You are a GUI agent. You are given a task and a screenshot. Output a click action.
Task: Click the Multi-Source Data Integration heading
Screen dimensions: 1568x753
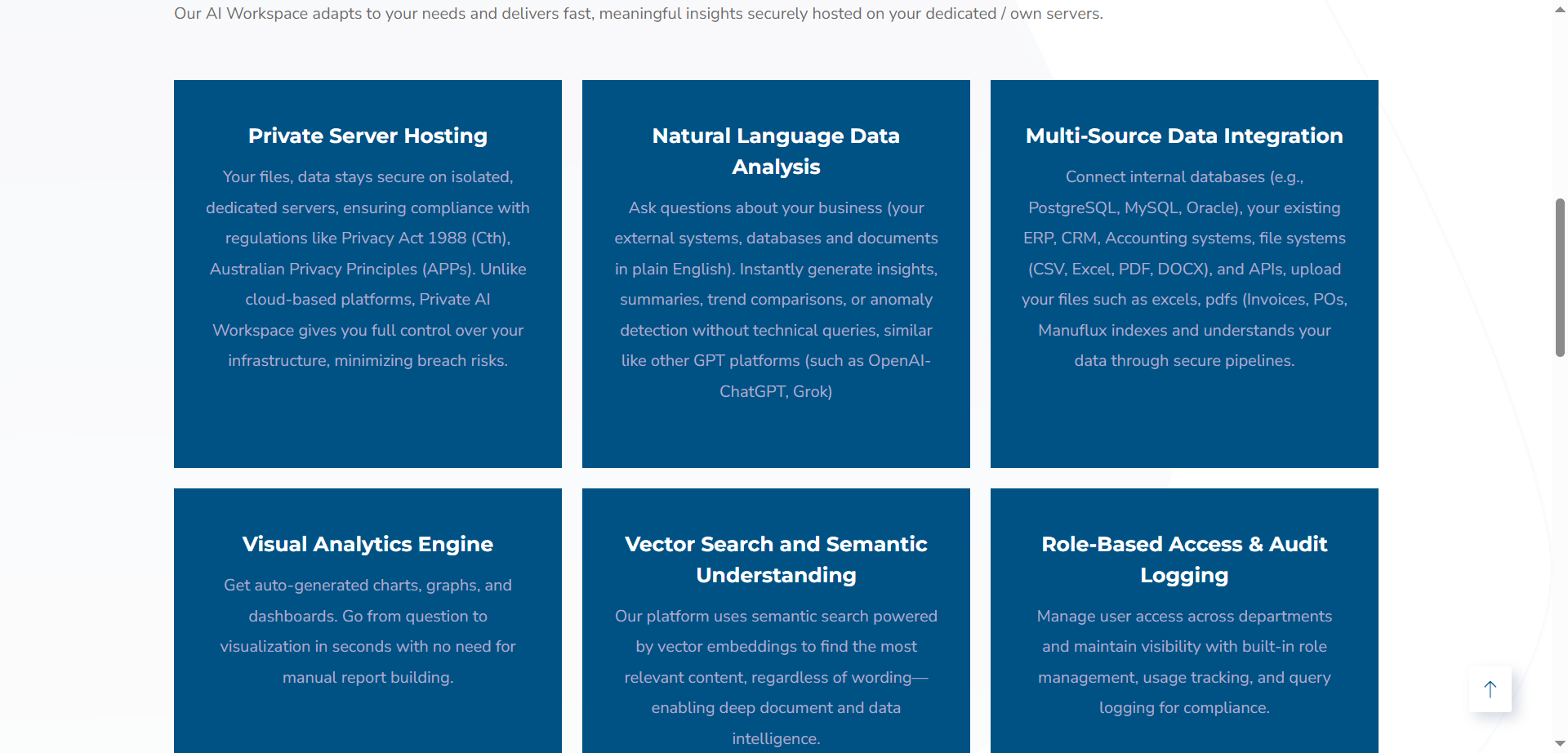(x=1184, y=136)
